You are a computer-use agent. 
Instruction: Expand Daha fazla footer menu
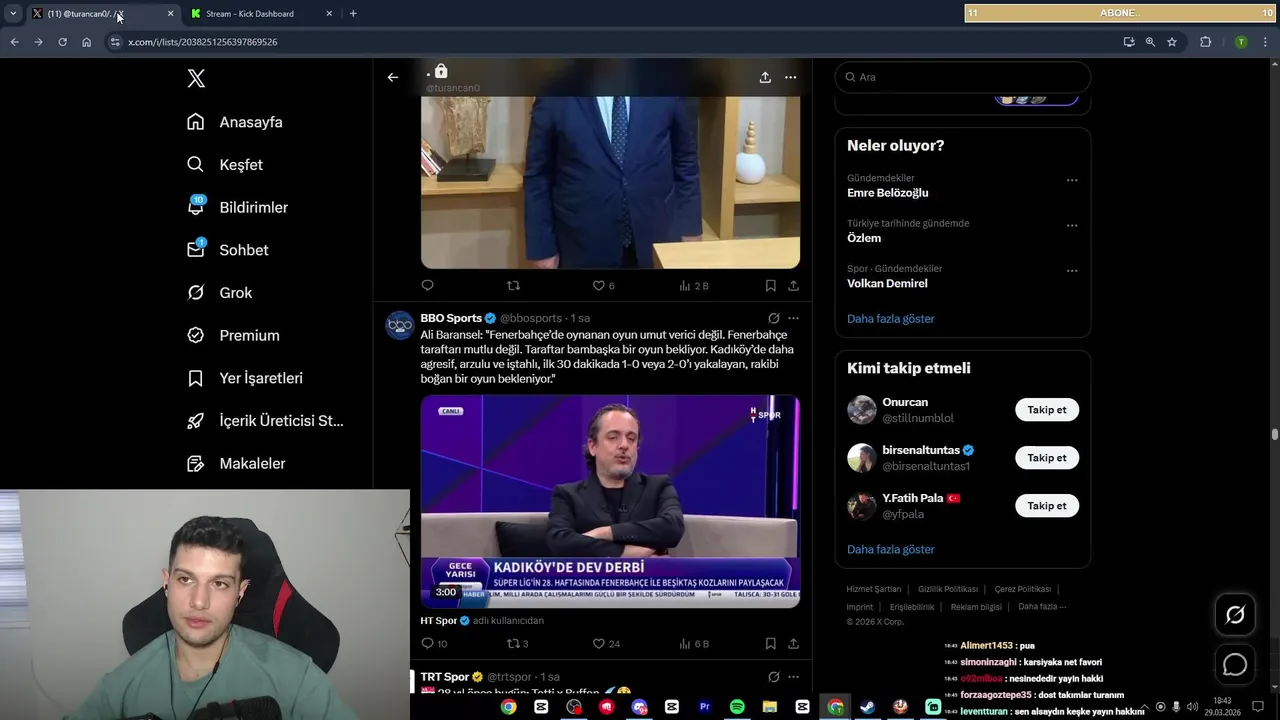click(1042, 607)
